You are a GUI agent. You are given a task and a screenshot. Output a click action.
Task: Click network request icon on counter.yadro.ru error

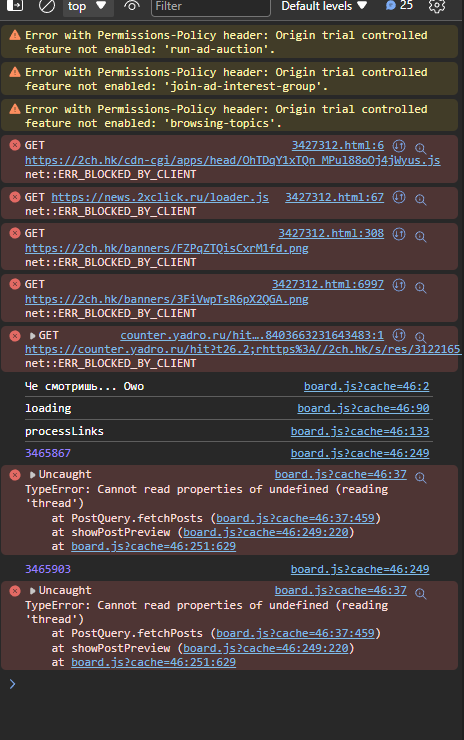point(399,335)
